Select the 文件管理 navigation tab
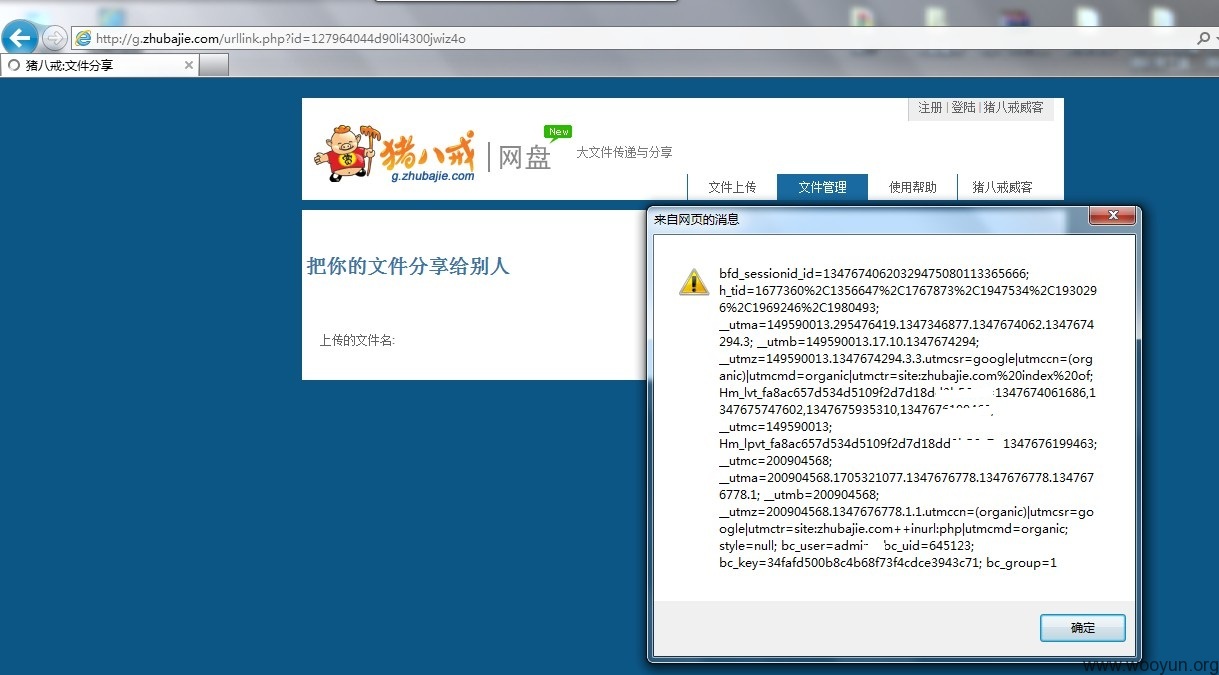This screenshot has width=1219, height=675. point(822,187)
